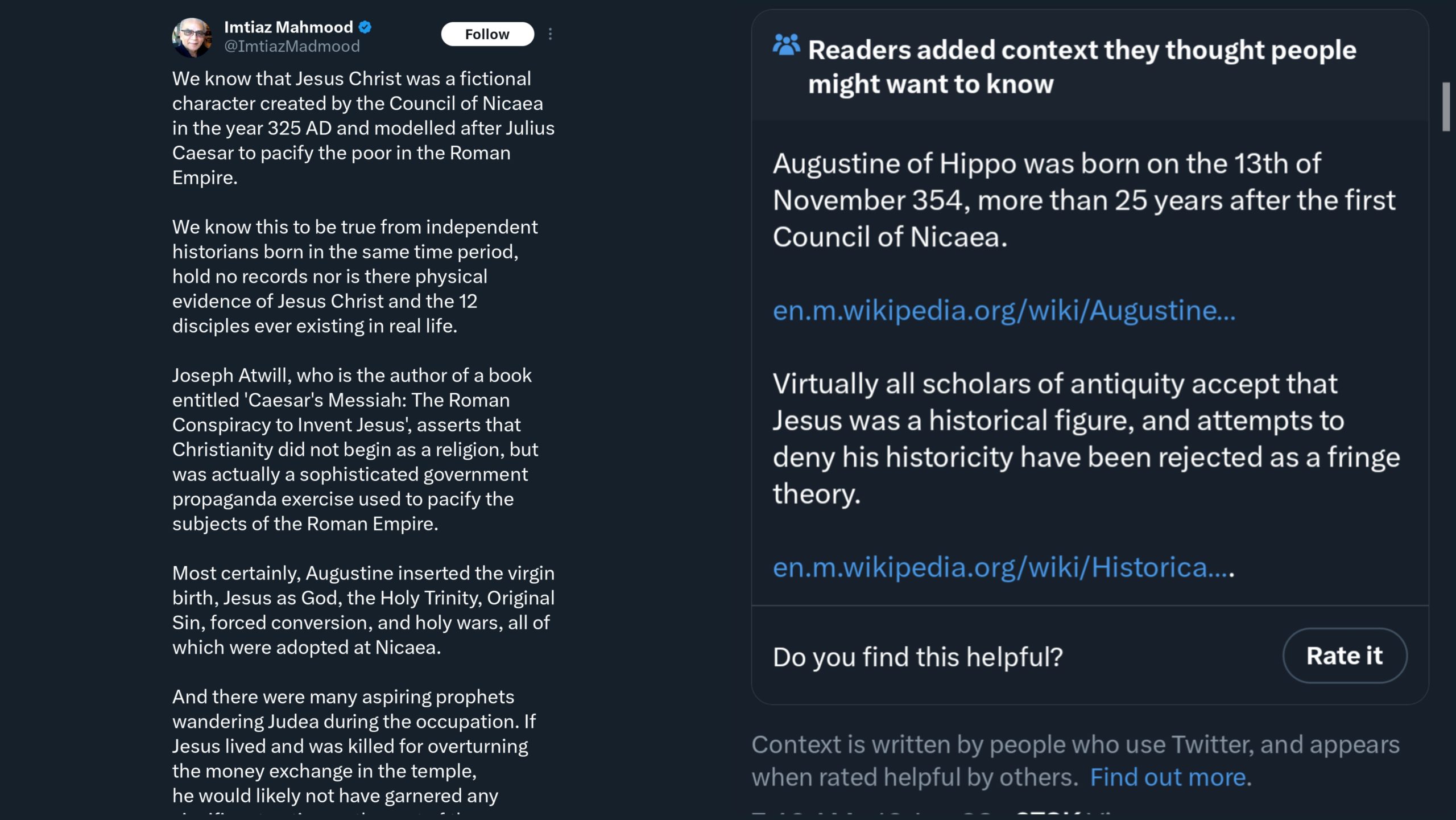
Task: Open Imtiaz Mahmood's profile picture
Action: pyautogui.click(x=192, y=37)
